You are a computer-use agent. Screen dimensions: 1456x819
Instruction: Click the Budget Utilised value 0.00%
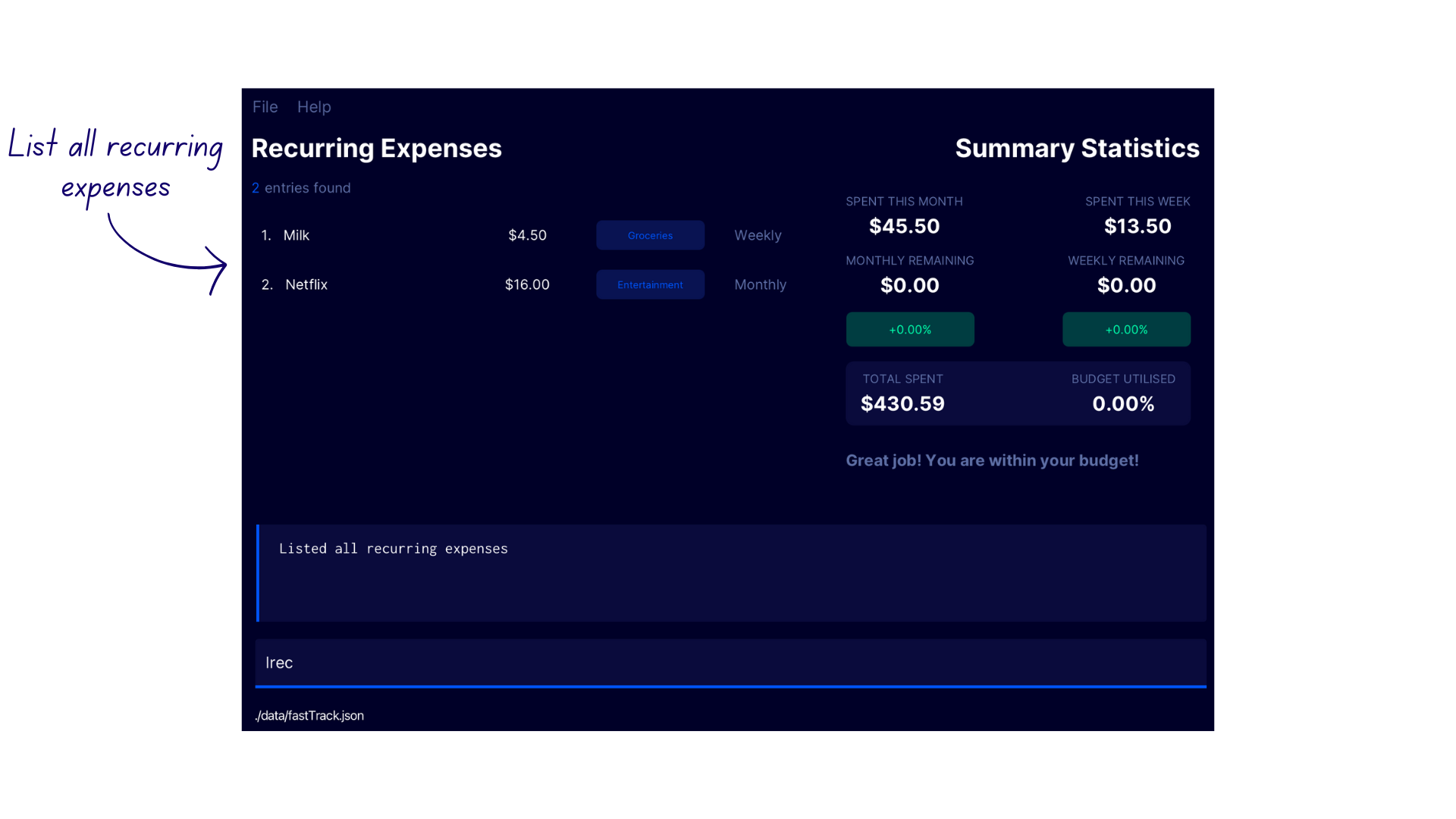(x=1123, y=403)
